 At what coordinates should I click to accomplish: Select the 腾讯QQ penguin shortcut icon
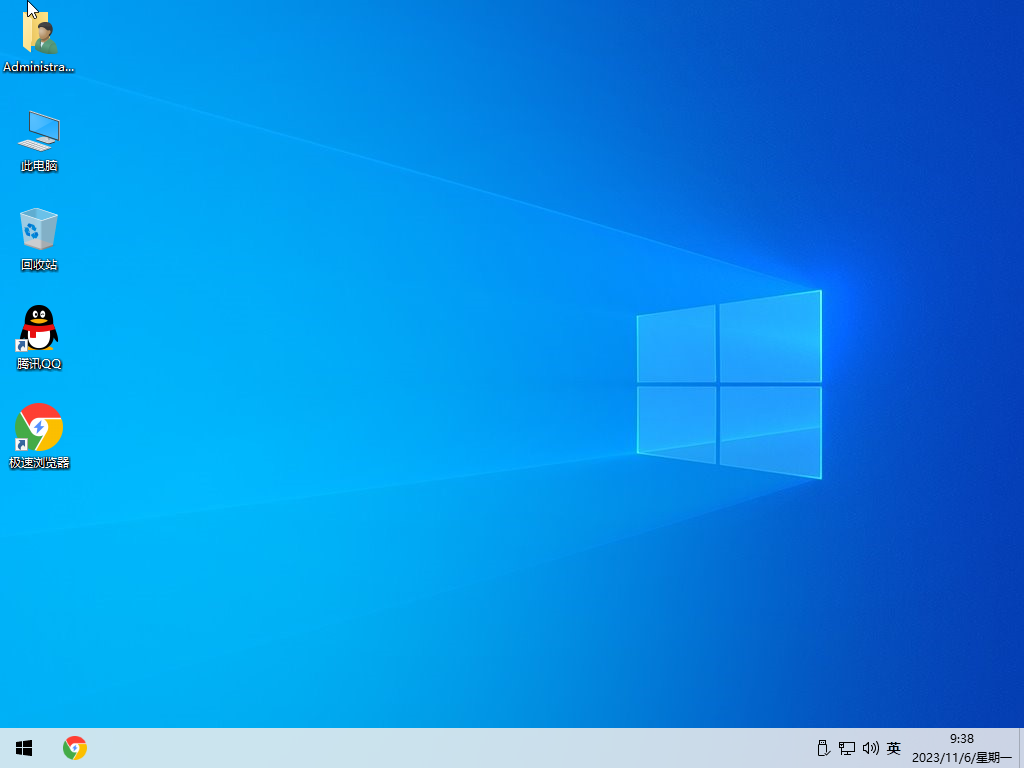coord(39,328)
